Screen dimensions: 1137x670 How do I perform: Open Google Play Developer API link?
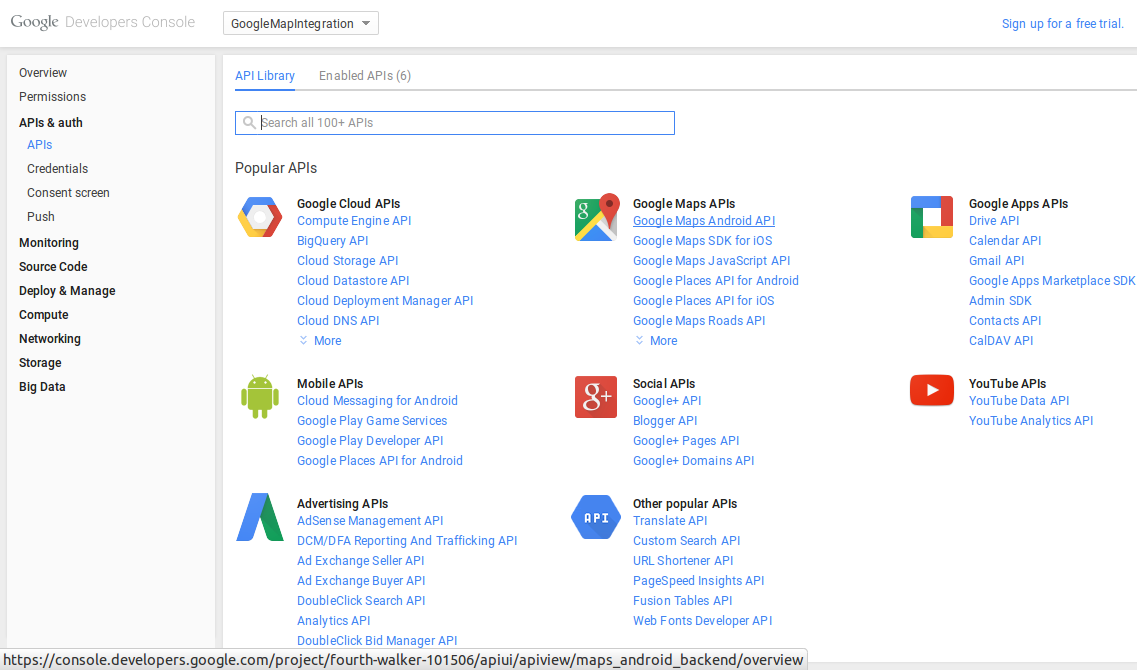coord(370,441)
